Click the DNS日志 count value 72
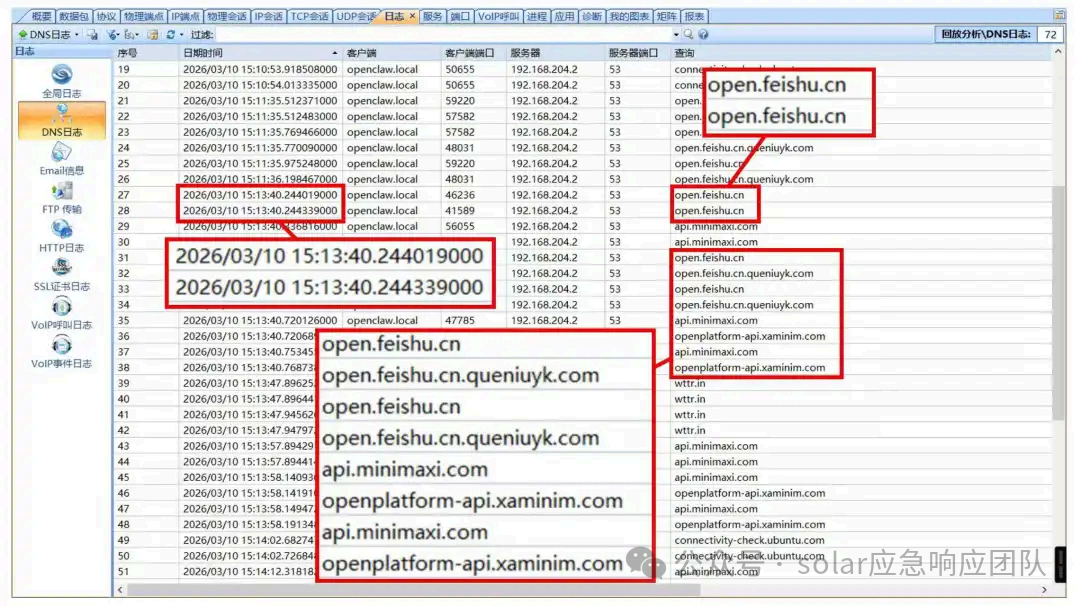1080x606 pixels. pyautogui.click(x=1050, y=34)
